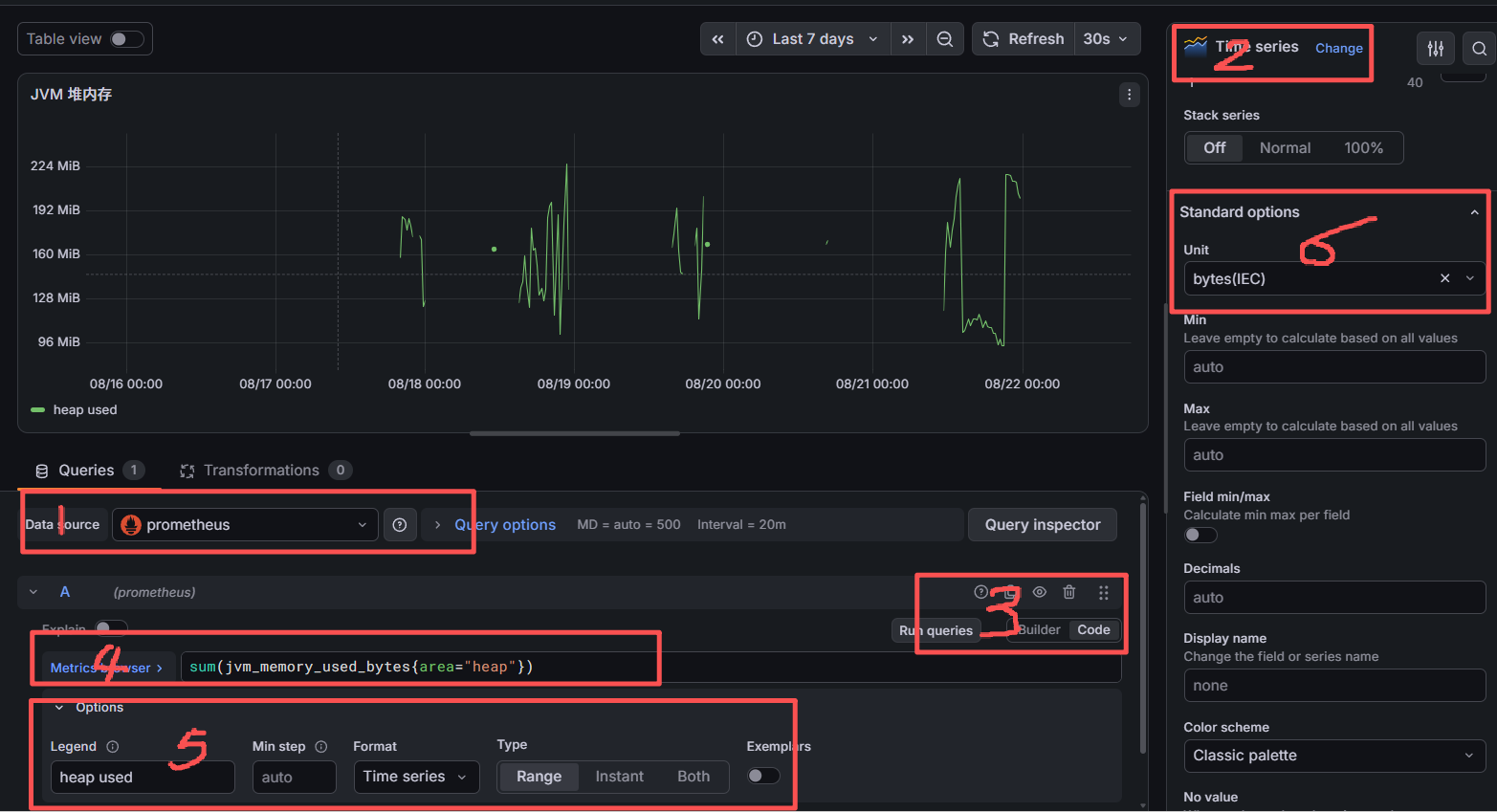Toggle the Exemplars switch
Viewport: 1497px width, 812px height.
(763, 776)
